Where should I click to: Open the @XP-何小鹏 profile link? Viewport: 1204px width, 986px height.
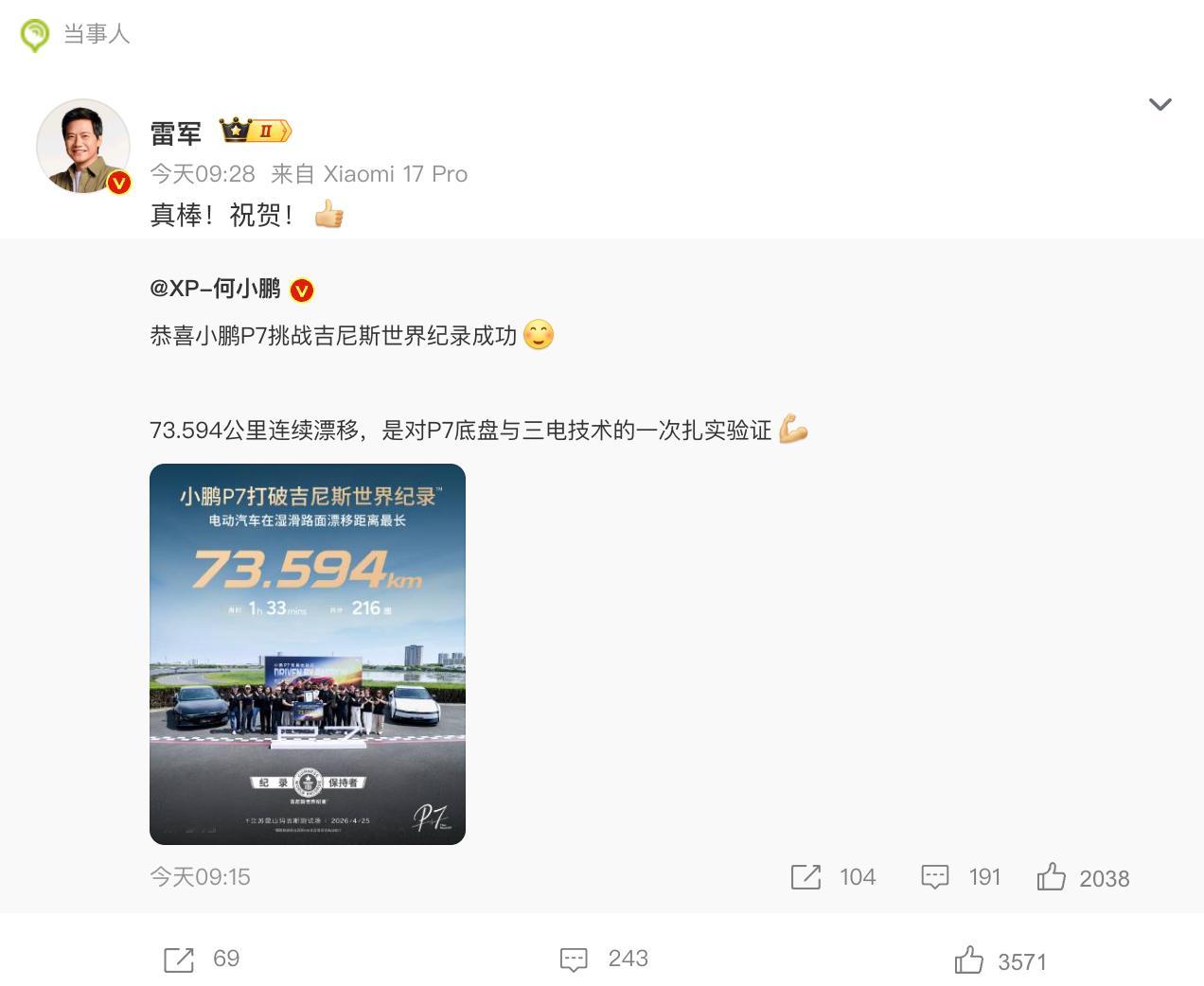[x=215, y=289]
